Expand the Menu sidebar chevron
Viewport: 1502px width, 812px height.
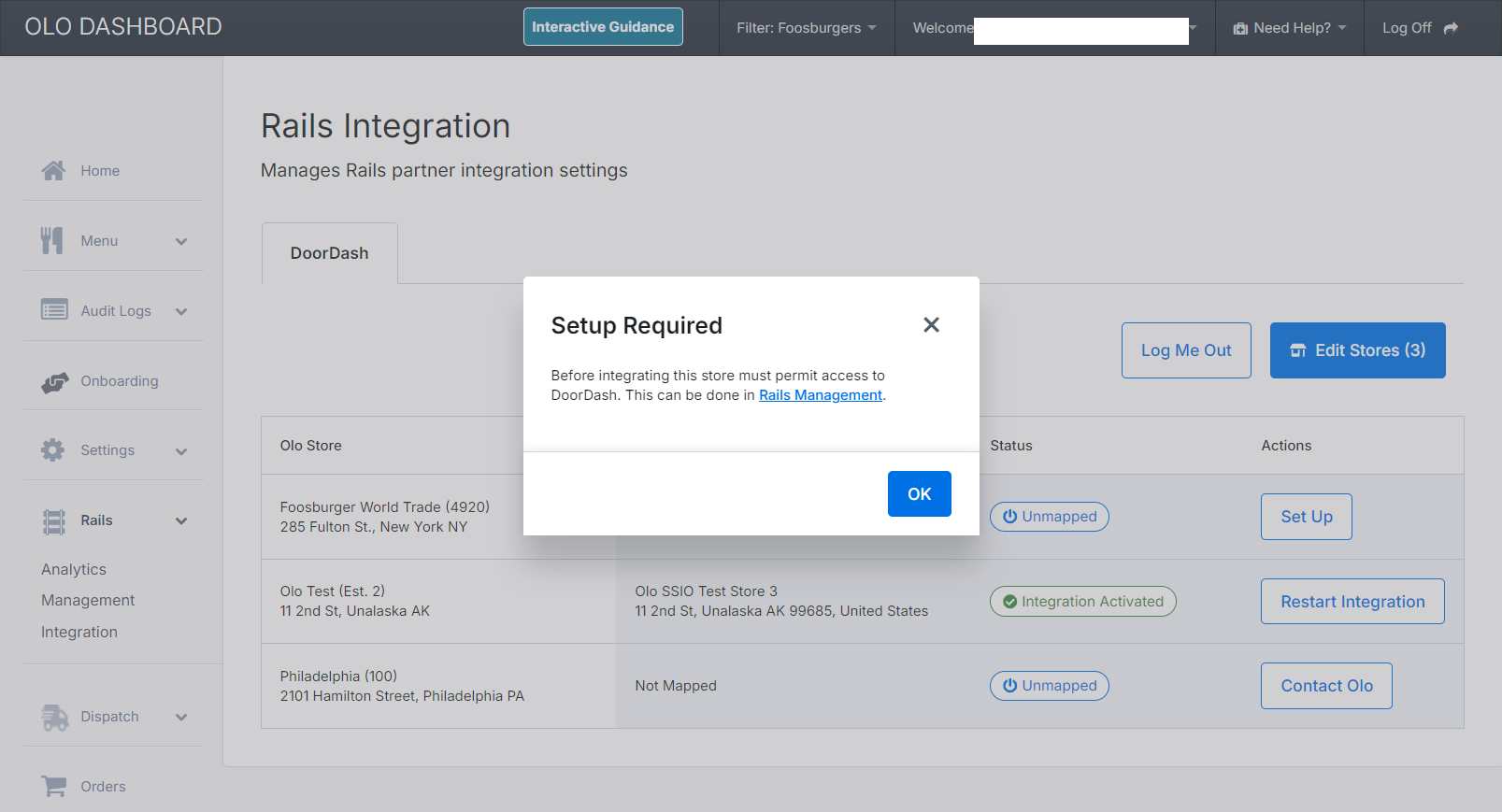(181, 241)
